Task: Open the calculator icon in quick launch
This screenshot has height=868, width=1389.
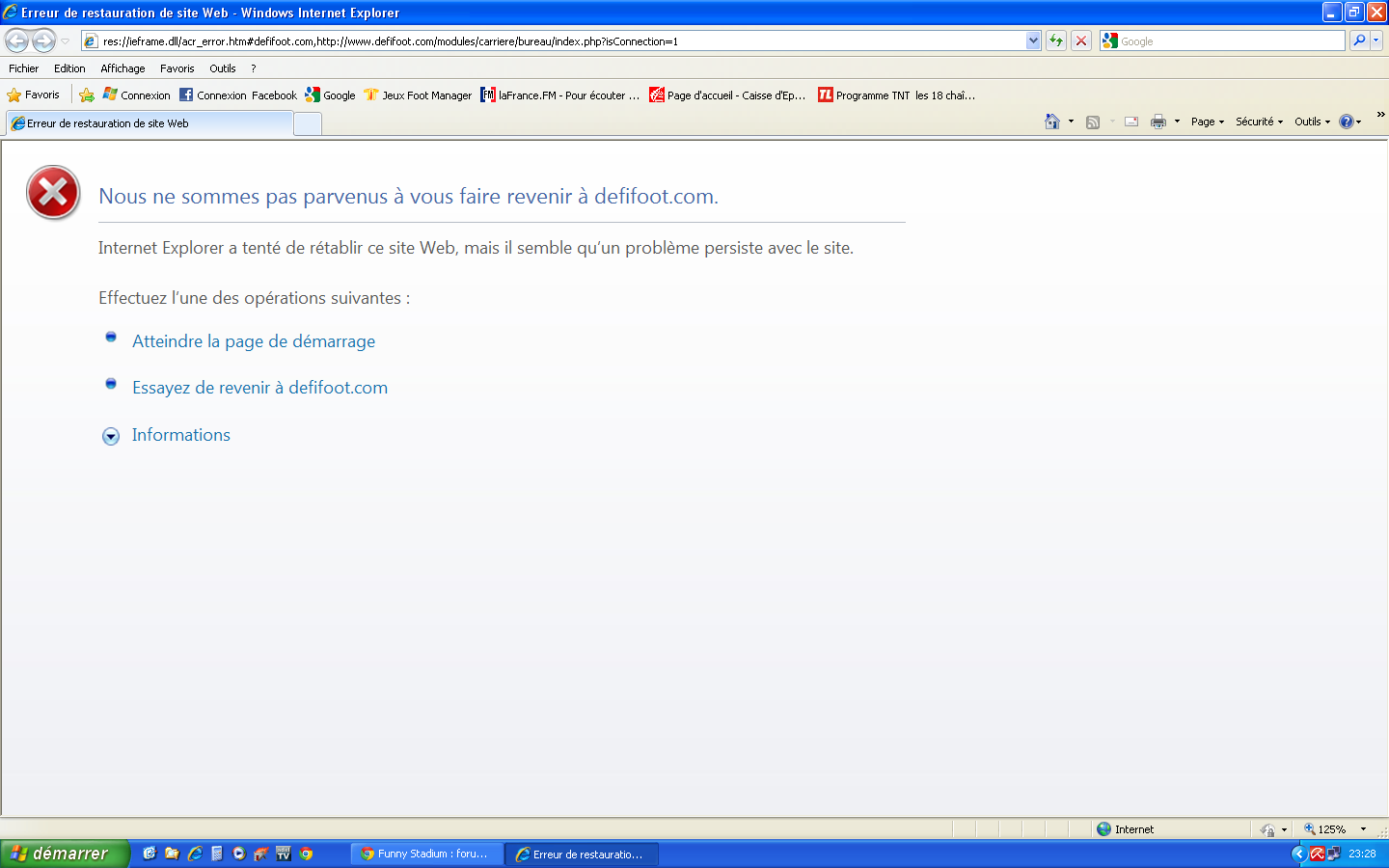Action: pyautogui.click(x=217, y=854)
